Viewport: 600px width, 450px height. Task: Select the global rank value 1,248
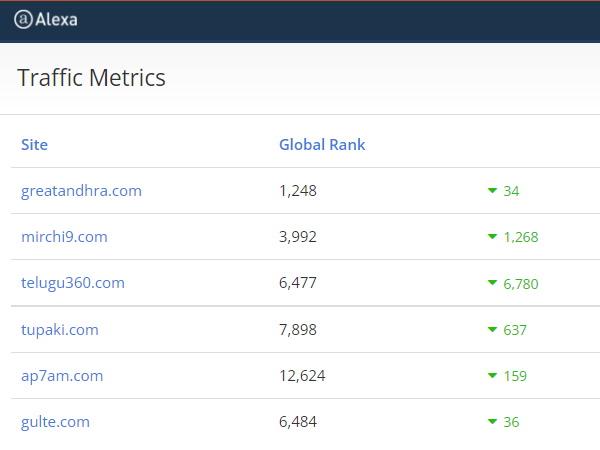(x=298, y=191)
